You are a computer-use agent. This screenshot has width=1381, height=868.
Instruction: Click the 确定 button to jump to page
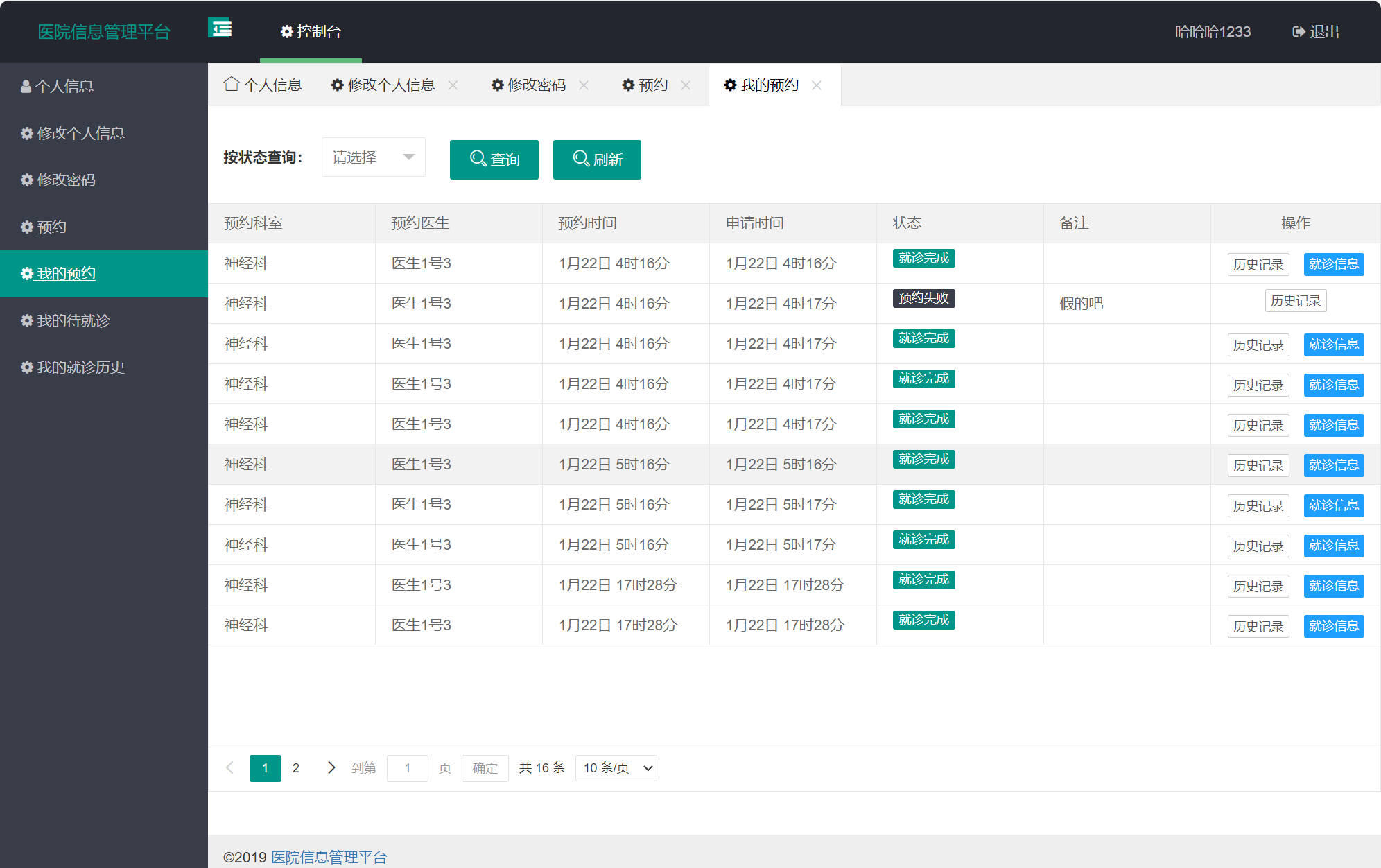tap(485, 767)
